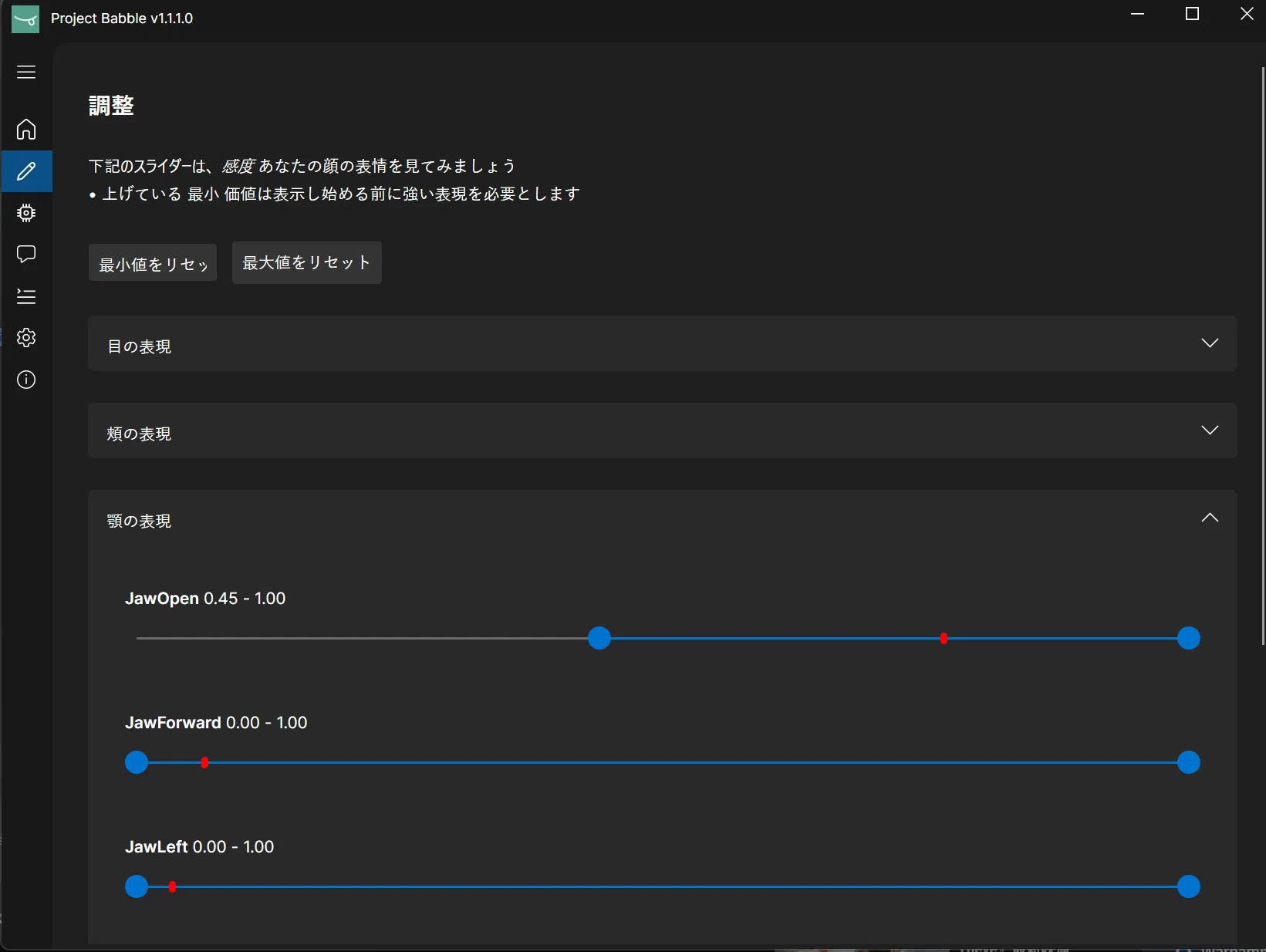Open the chat bubble icon in the sidebar
Viewport: 1266px width, 952px height.
pyautogui.click(x=26, y=255)
